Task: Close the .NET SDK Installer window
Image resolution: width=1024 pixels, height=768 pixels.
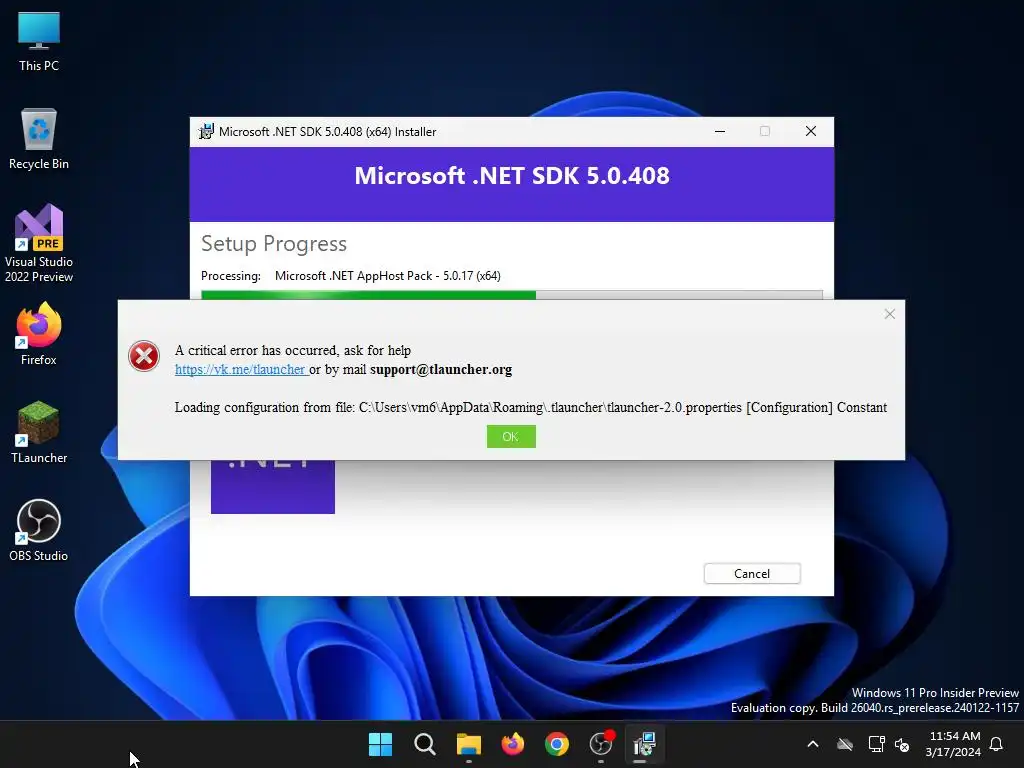Action: coord(810,131)
